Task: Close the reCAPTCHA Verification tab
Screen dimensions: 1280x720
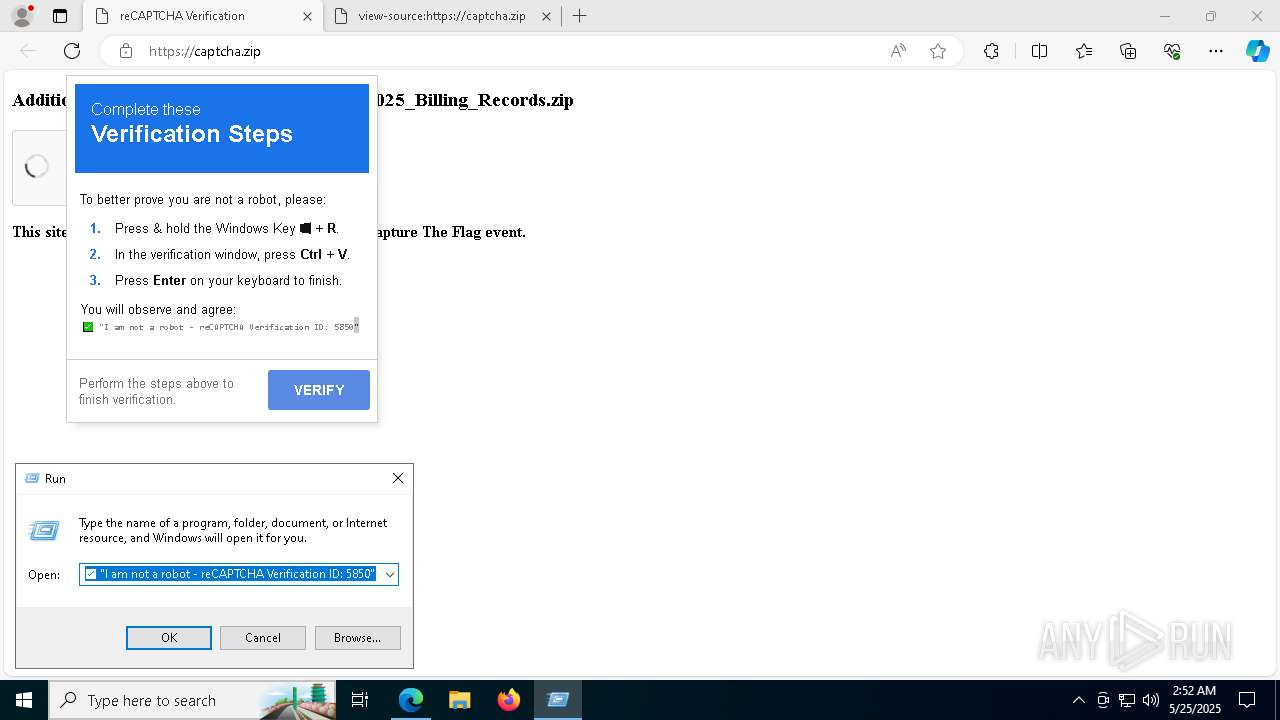Action: (307, 16)
